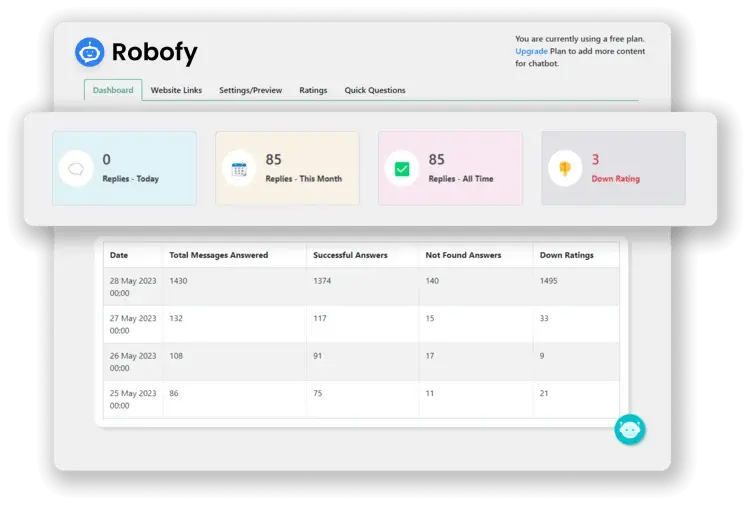Select the 25 May 2023 date cell

point(133,399)
